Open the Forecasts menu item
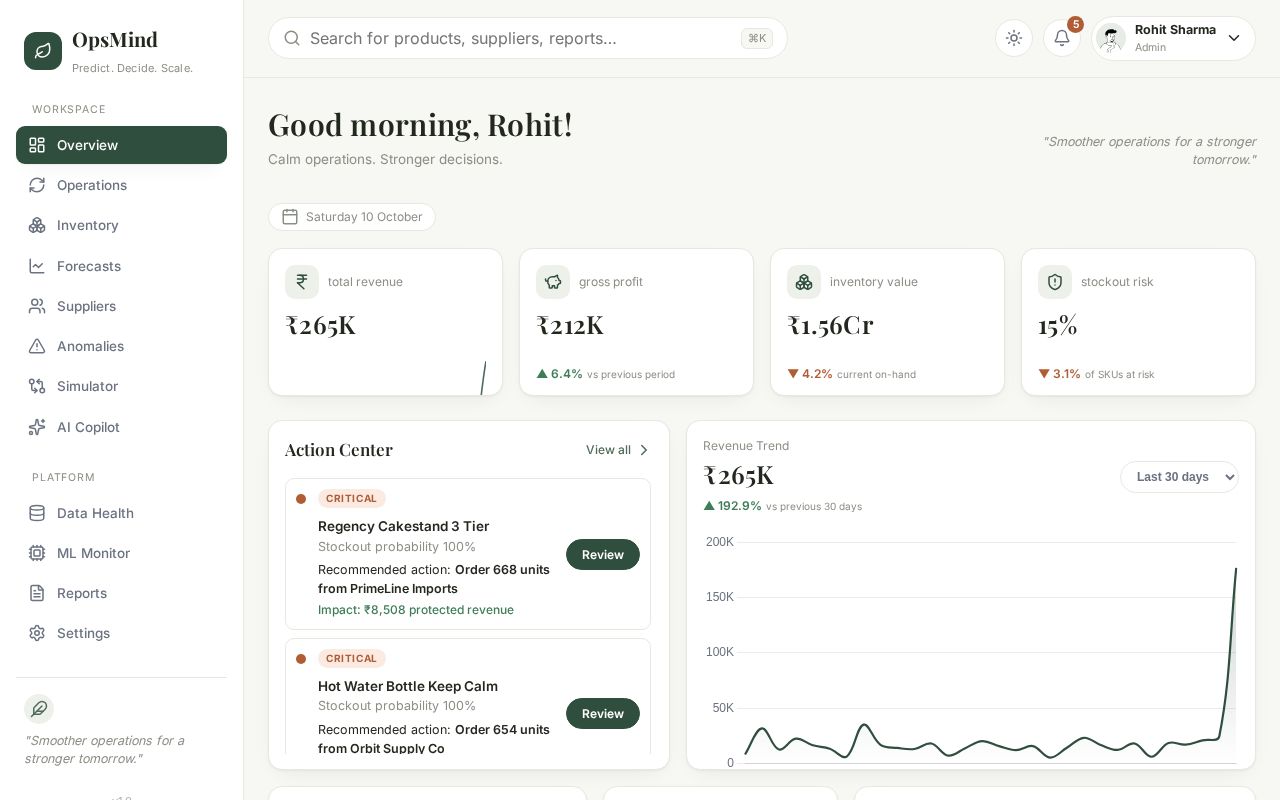The height and width of the screenshot is (800, 1280). (121, 266)
